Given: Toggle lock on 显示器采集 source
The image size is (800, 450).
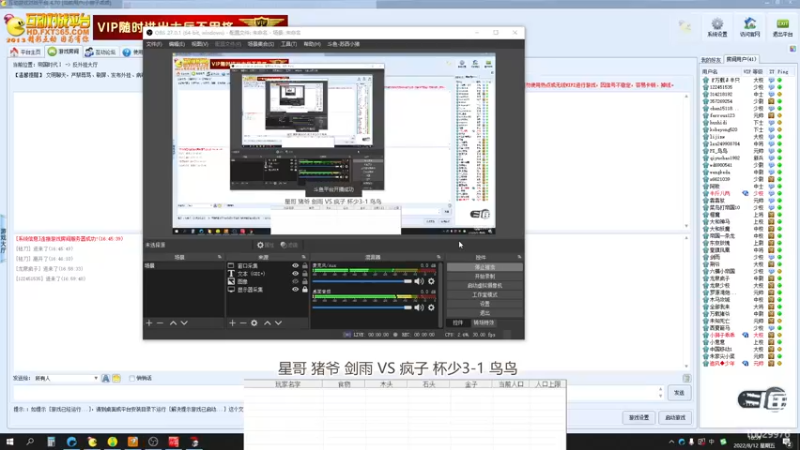Looking at the screenshot, I should [305, 289].
